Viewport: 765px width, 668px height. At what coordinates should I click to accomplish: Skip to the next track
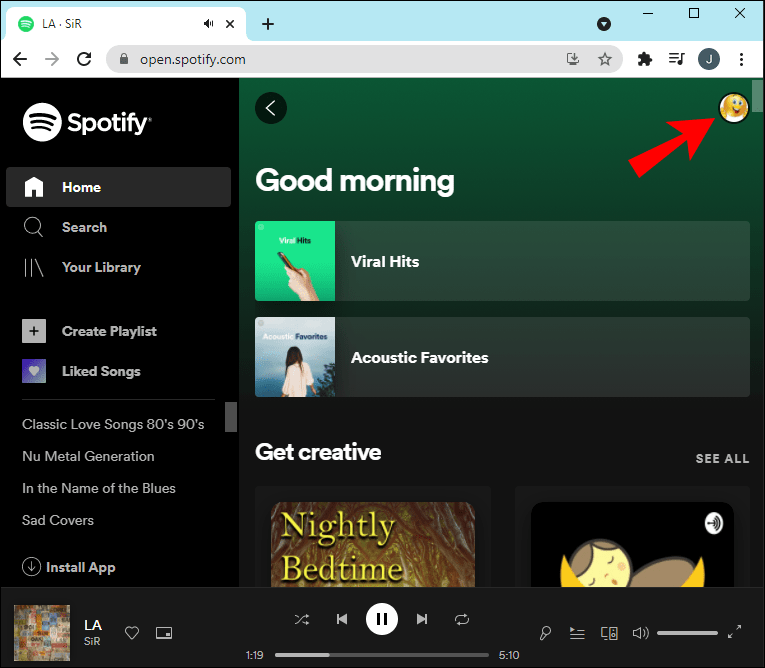(x=422, y=619)
